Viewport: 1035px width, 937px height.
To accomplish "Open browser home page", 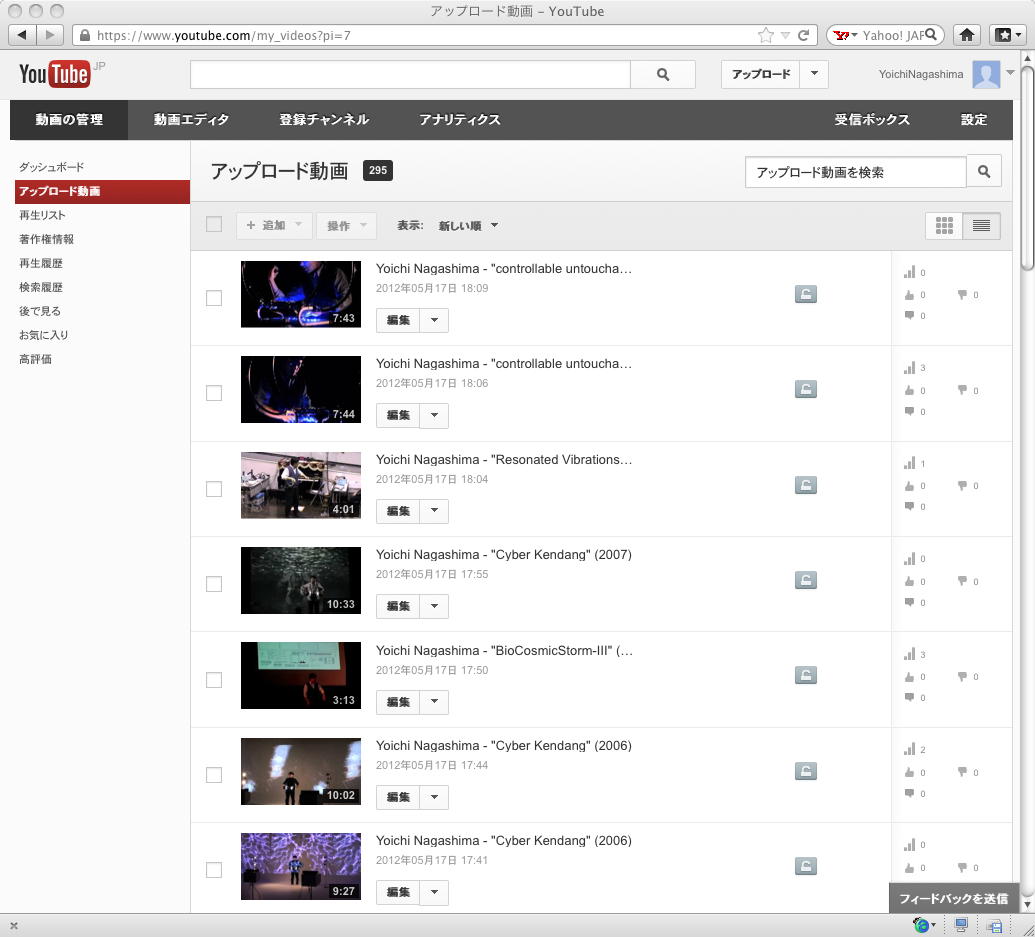I will coord(967,34).
